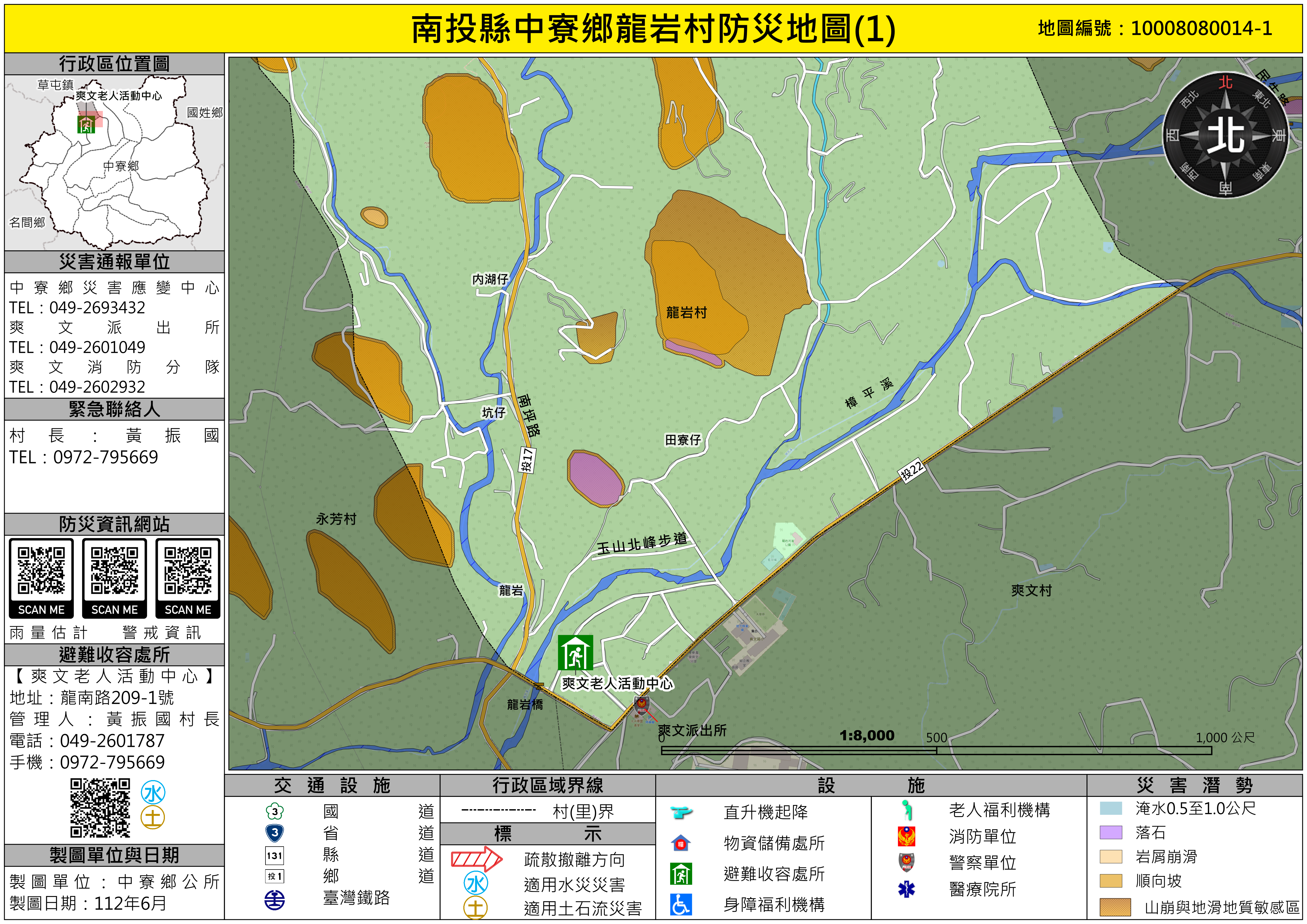The image size is (1307, 924).
Task: Click the fire department emblem in legend
Action: pos(906,836)
